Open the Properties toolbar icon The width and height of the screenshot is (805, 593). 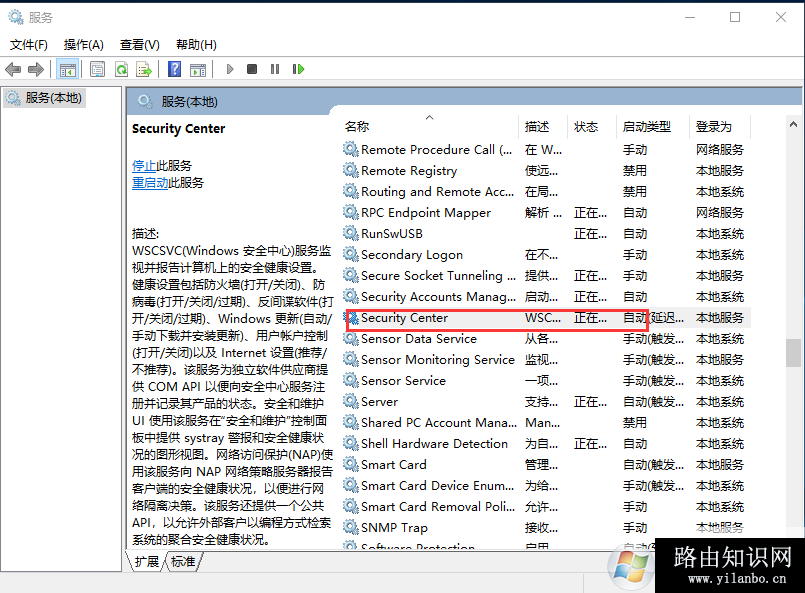[97, 69]
